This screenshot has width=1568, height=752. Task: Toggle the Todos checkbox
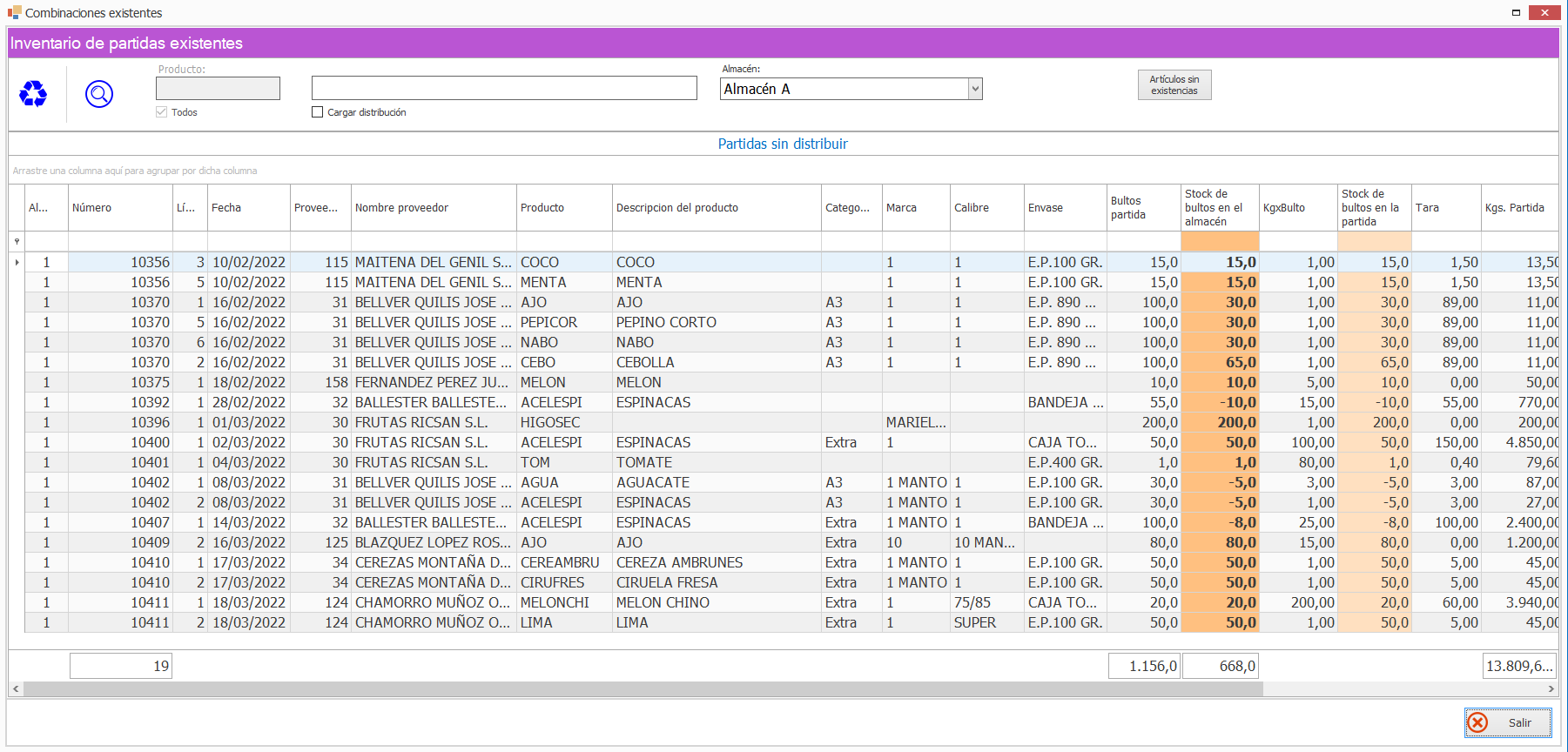pos(161,112)
